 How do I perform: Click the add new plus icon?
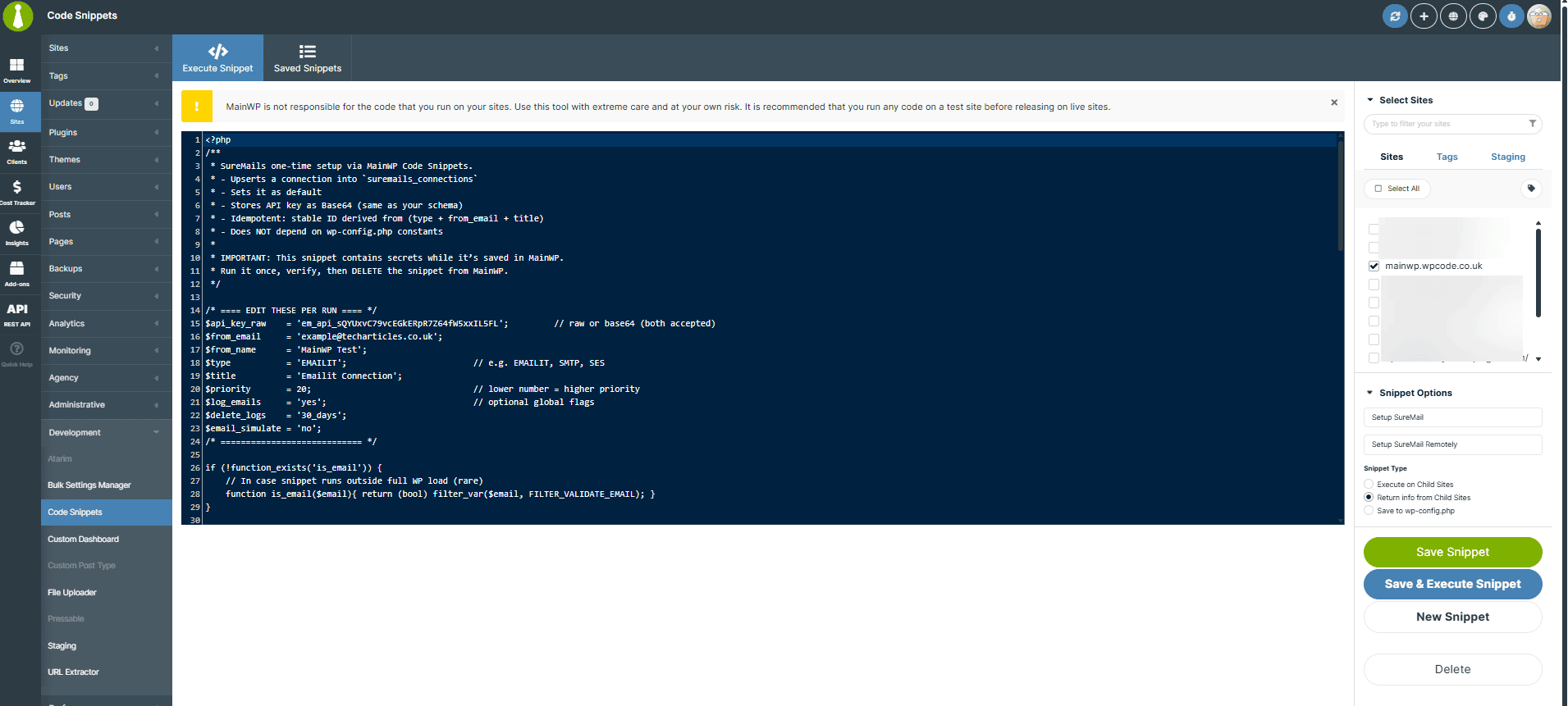coord(1424,16)
